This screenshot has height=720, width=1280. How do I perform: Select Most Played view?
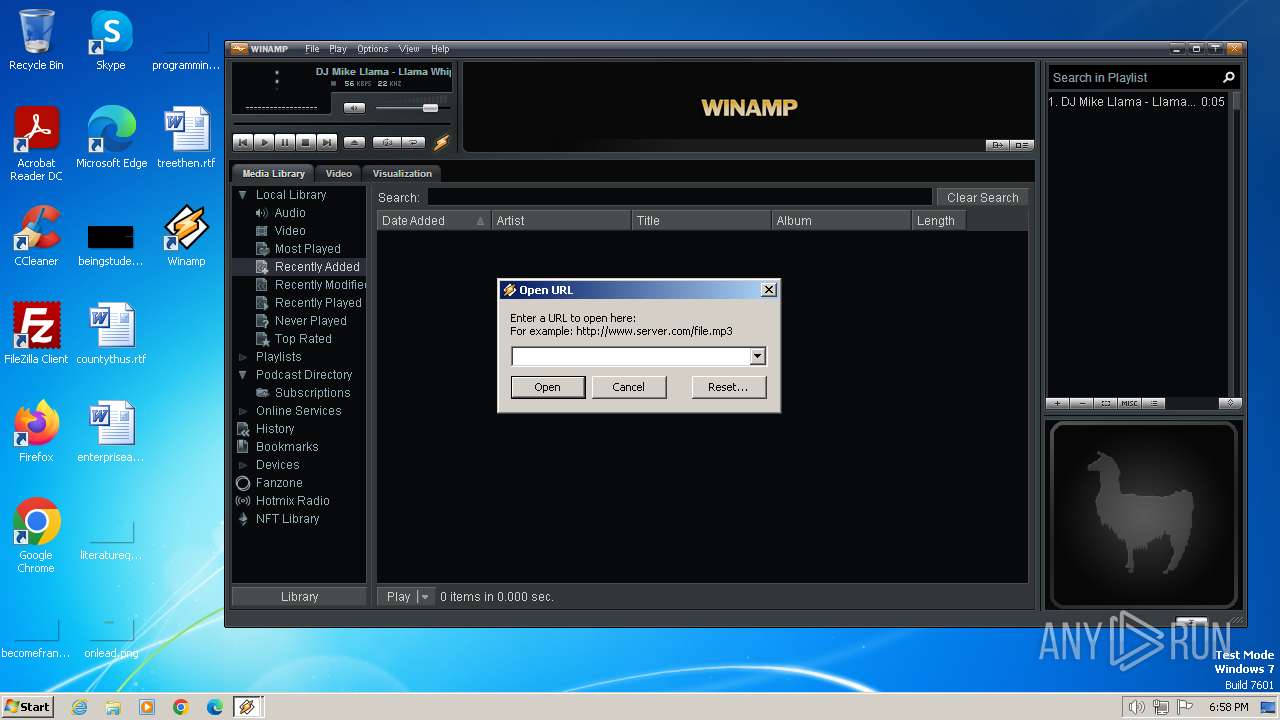coord(307,249)
